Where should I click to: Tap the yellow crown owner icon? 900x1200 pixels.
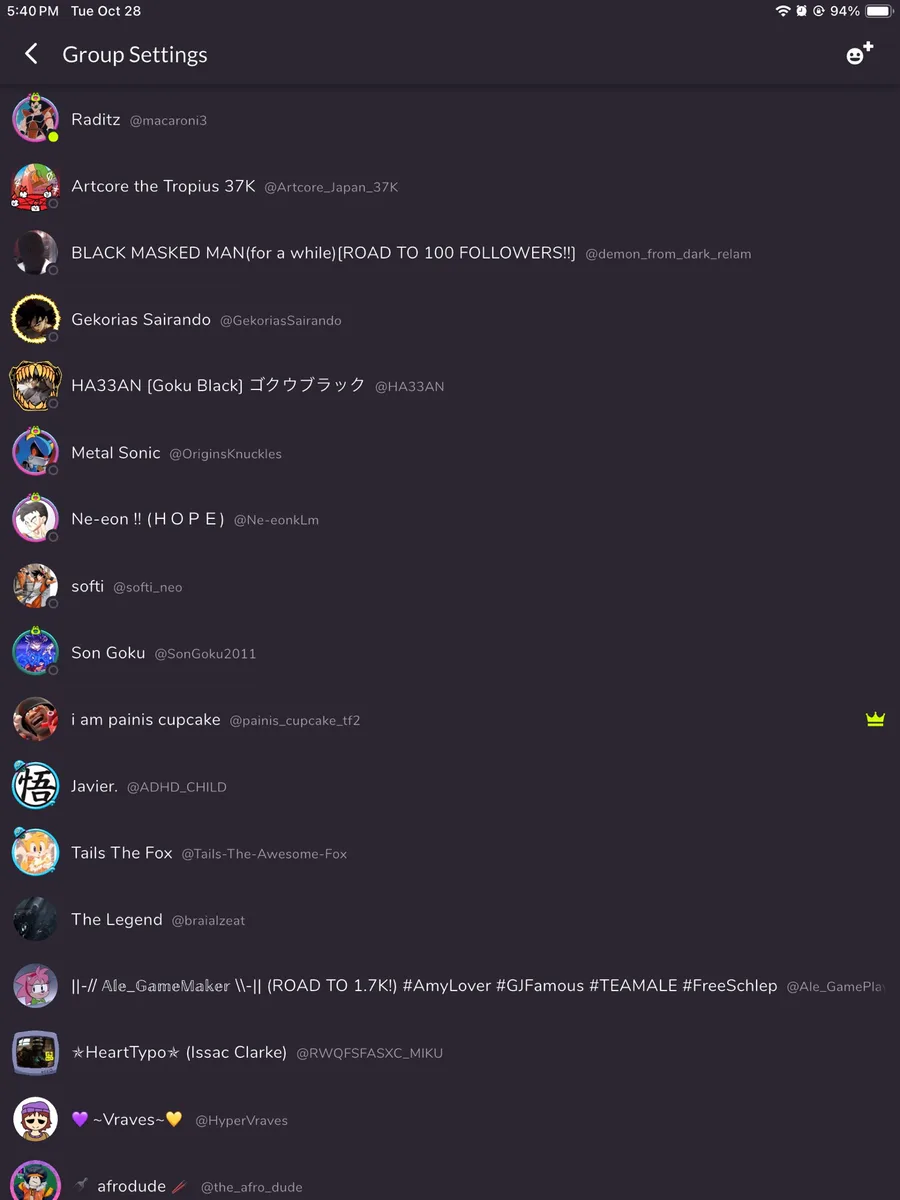[x=875, y=719]
